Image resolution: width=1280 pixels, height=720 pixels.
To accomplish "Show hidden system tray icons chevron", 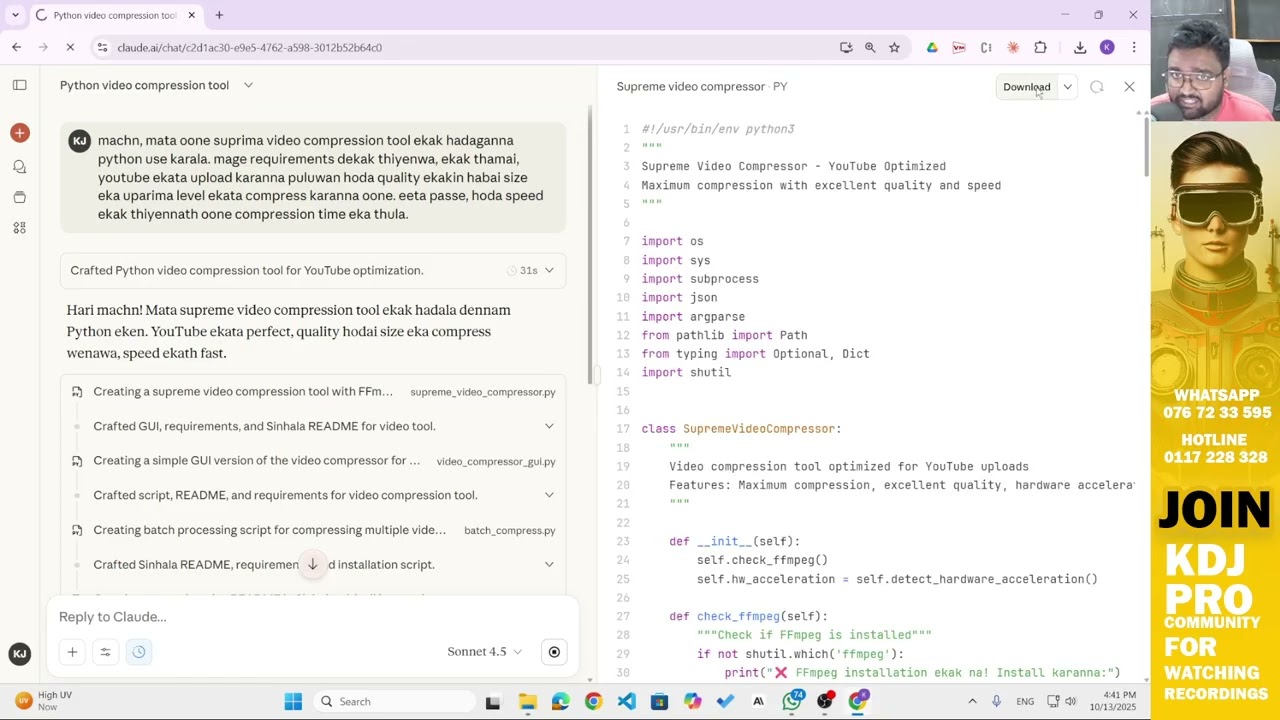I will pyautogui.click(x=972, y=701).
